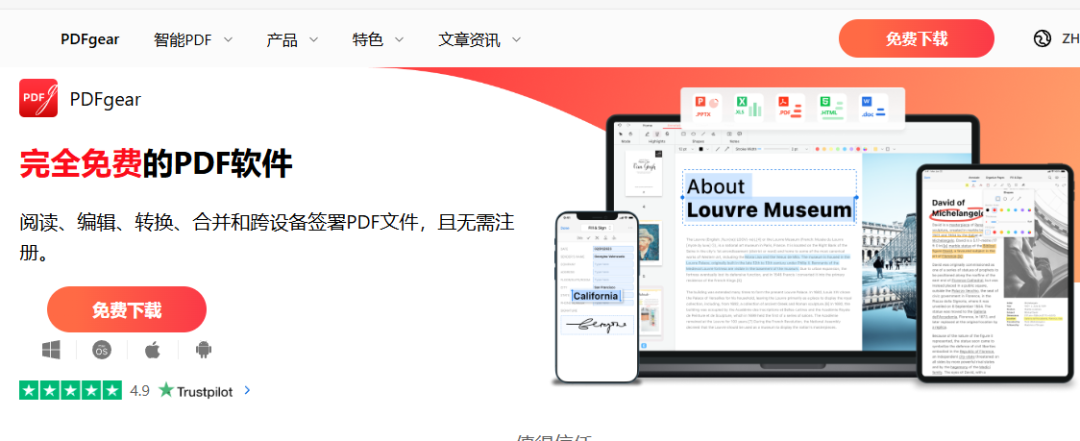Select the Windows platform icon
The image size is (1080, 441).
[x=51, y=350]
